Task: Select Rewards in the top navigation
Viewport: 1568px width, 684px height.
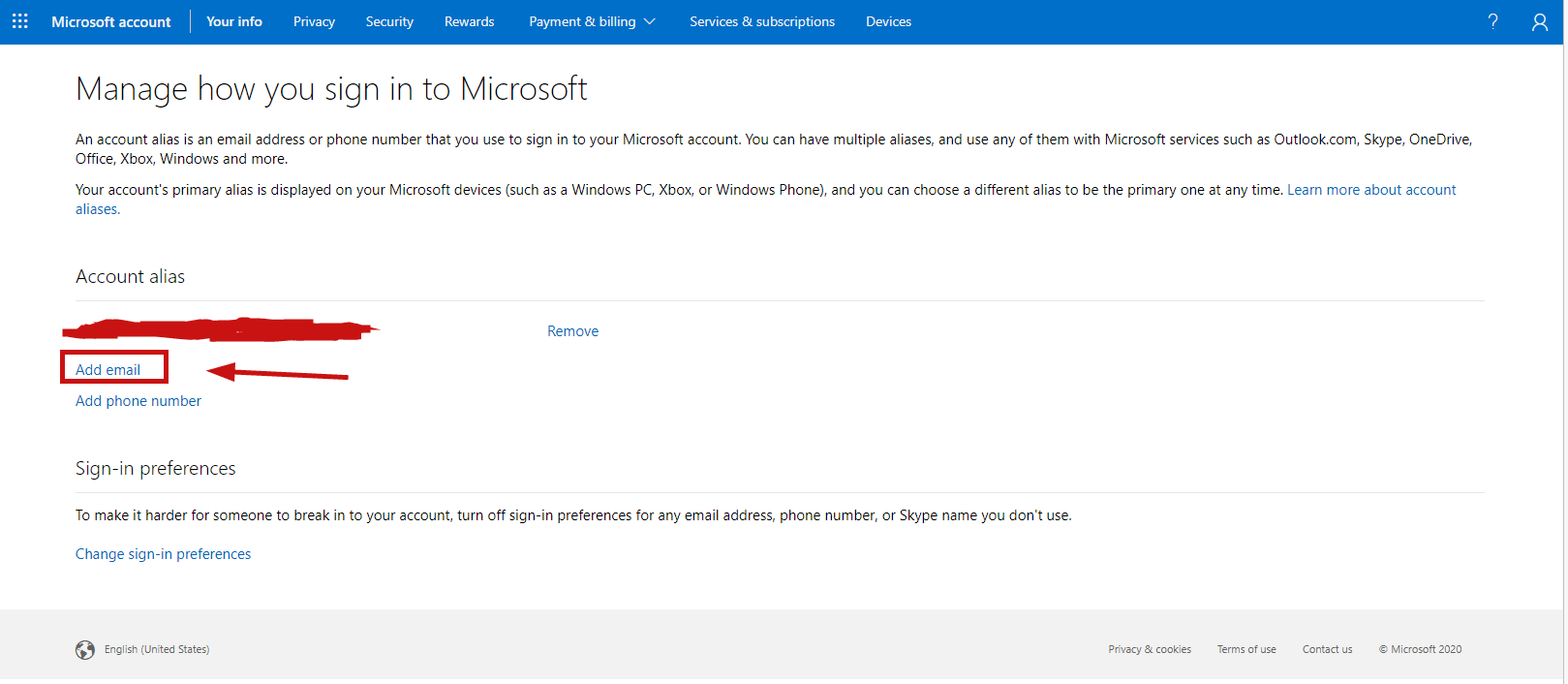Action: click(469, 21)
